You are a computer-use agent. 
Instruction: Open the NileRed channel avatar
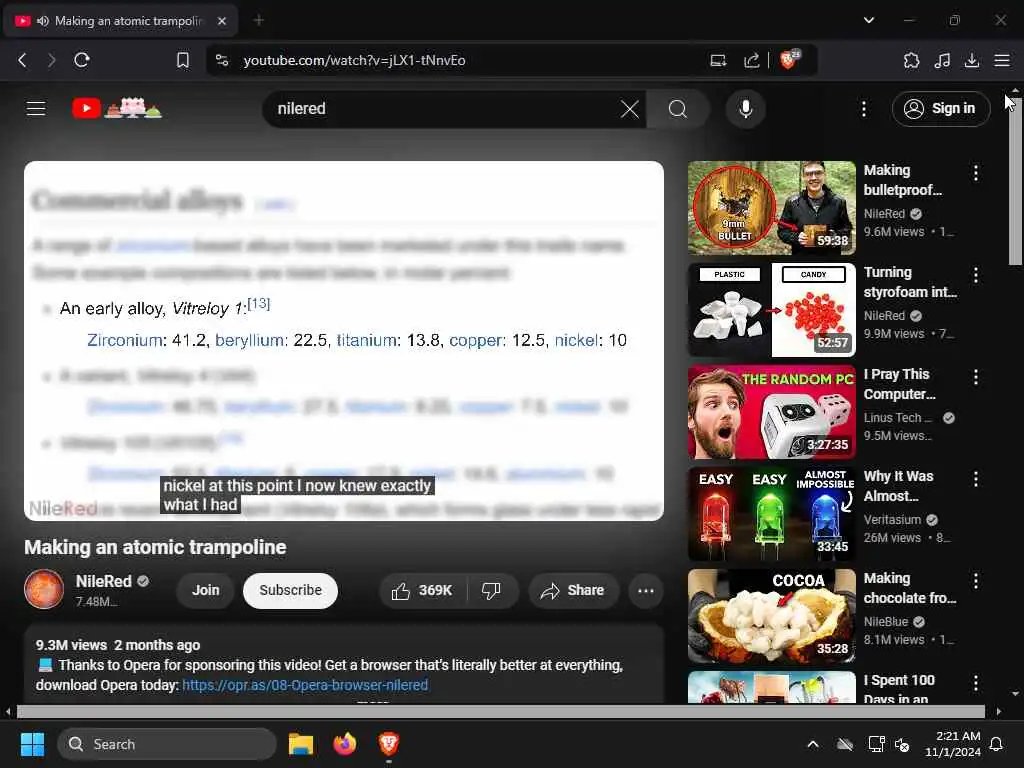click(x=44, y=589)
